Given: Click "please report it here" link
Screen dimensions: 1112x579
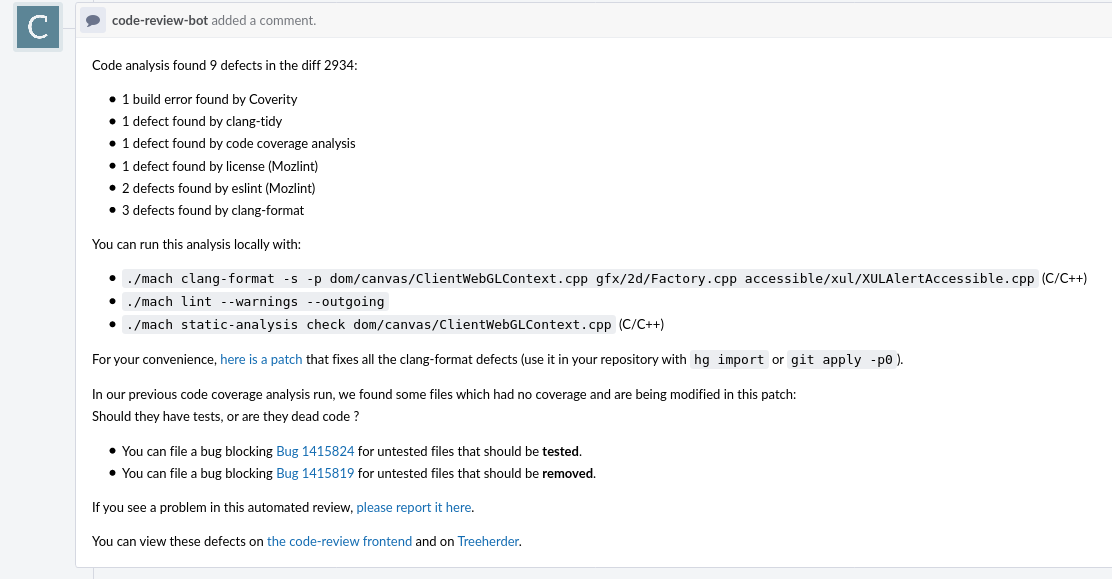Looking at the screenshot, I should click(x=413, y=507).
